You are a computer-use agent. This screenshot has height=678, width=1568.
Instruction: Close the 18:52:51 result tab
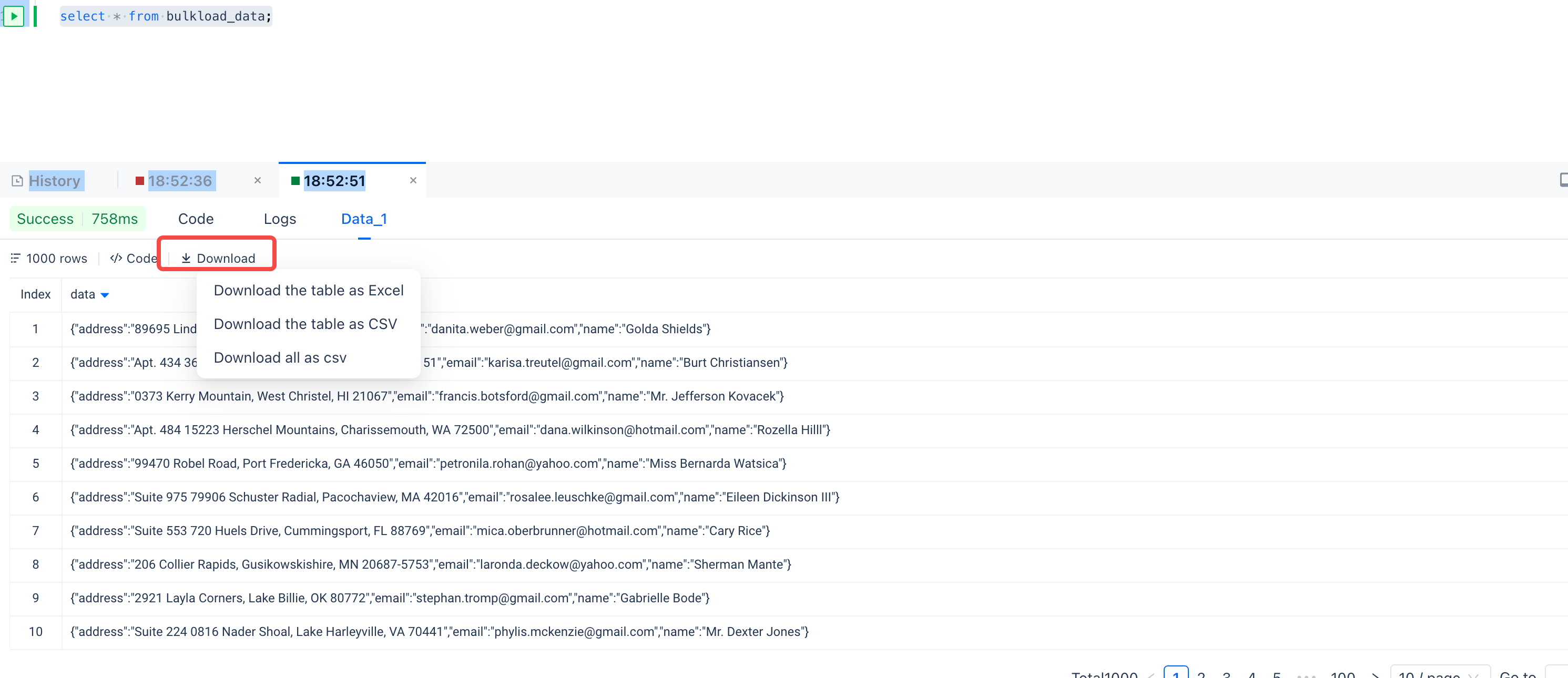(x=413, y=180)
